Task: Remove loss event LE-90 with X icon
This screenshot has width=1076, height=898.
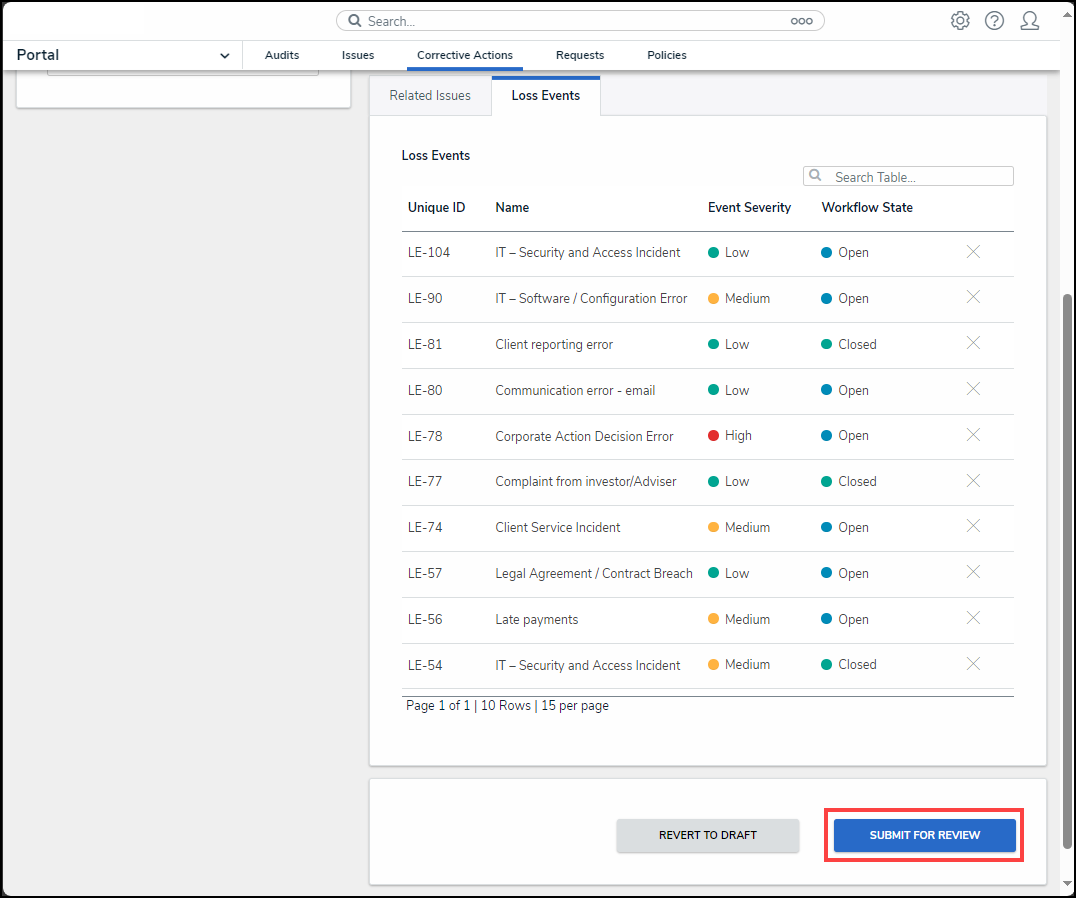Action: (x=973, y=298)
